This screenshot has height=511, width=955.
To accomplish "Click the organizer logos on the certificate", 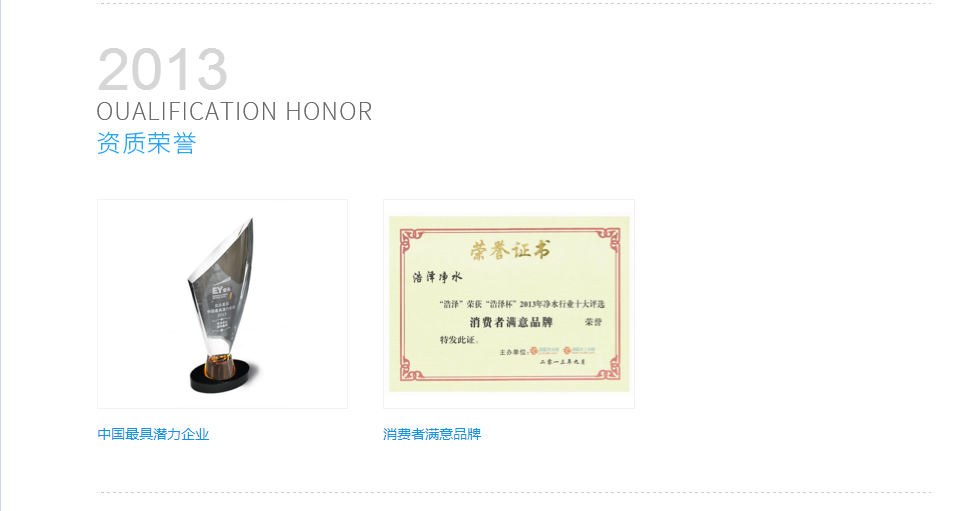I will [562, 350].
